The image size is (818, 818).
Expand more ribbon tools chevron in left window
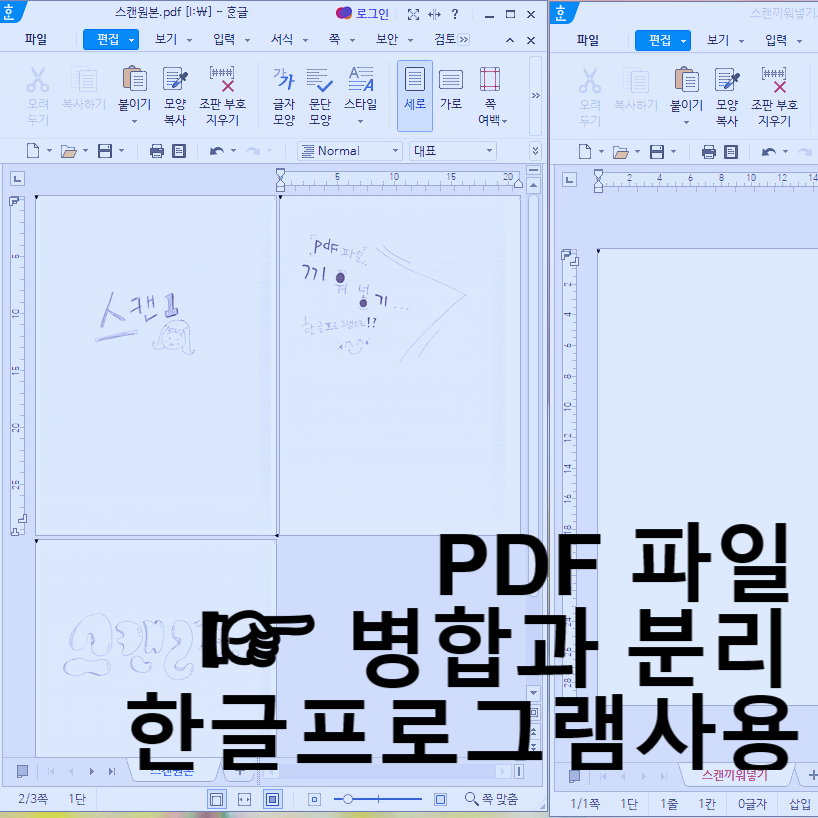coord(535,95)
